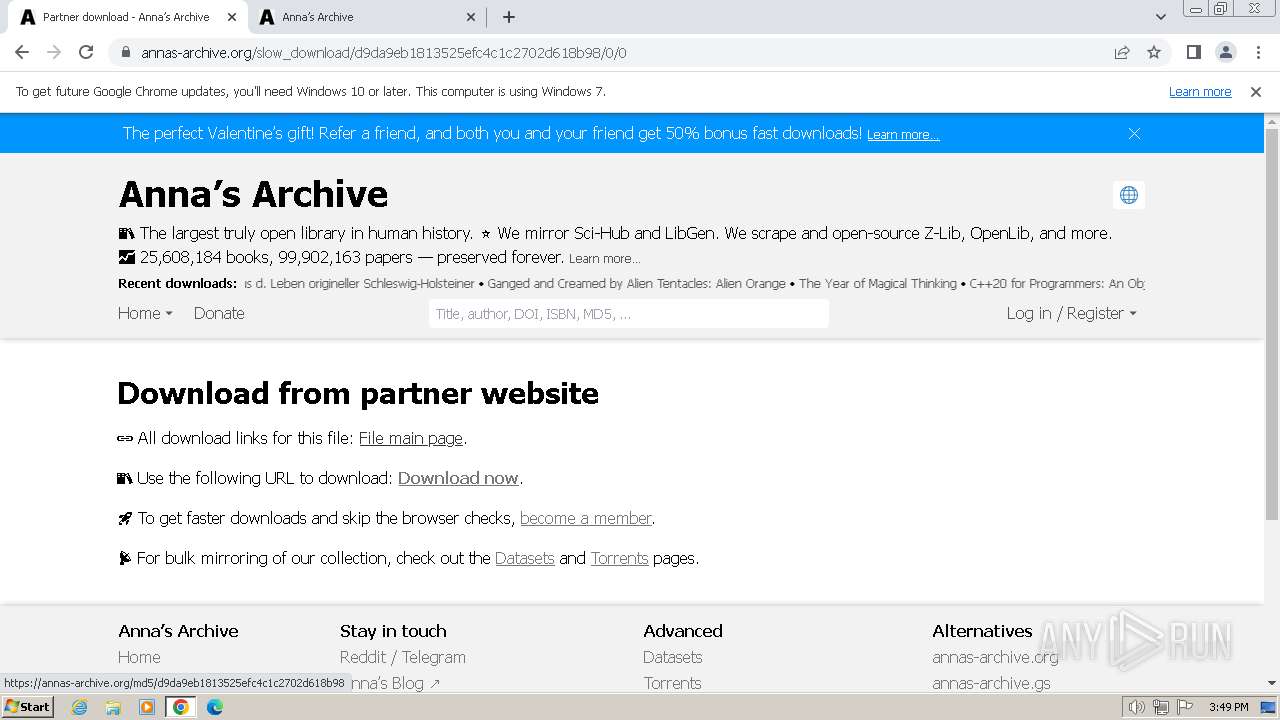Click the Chrome taskbar icon

pos(181,707)
